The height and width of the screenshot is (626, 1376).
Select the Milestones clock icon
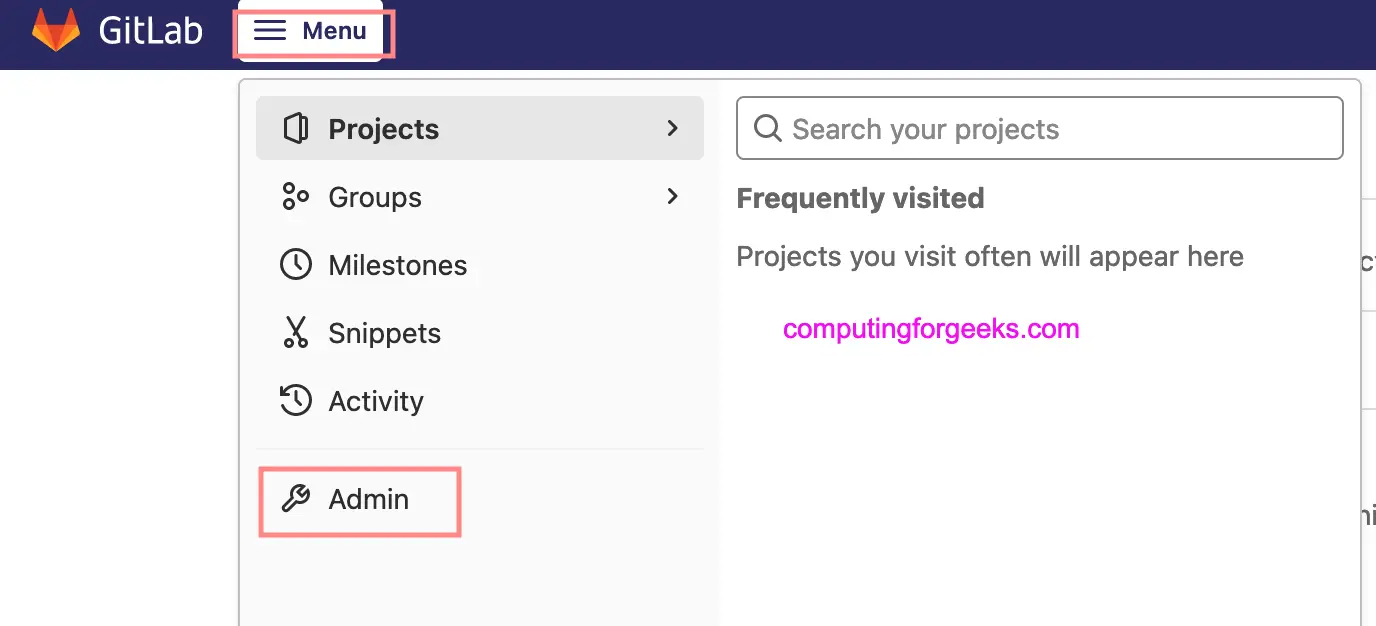295,264
